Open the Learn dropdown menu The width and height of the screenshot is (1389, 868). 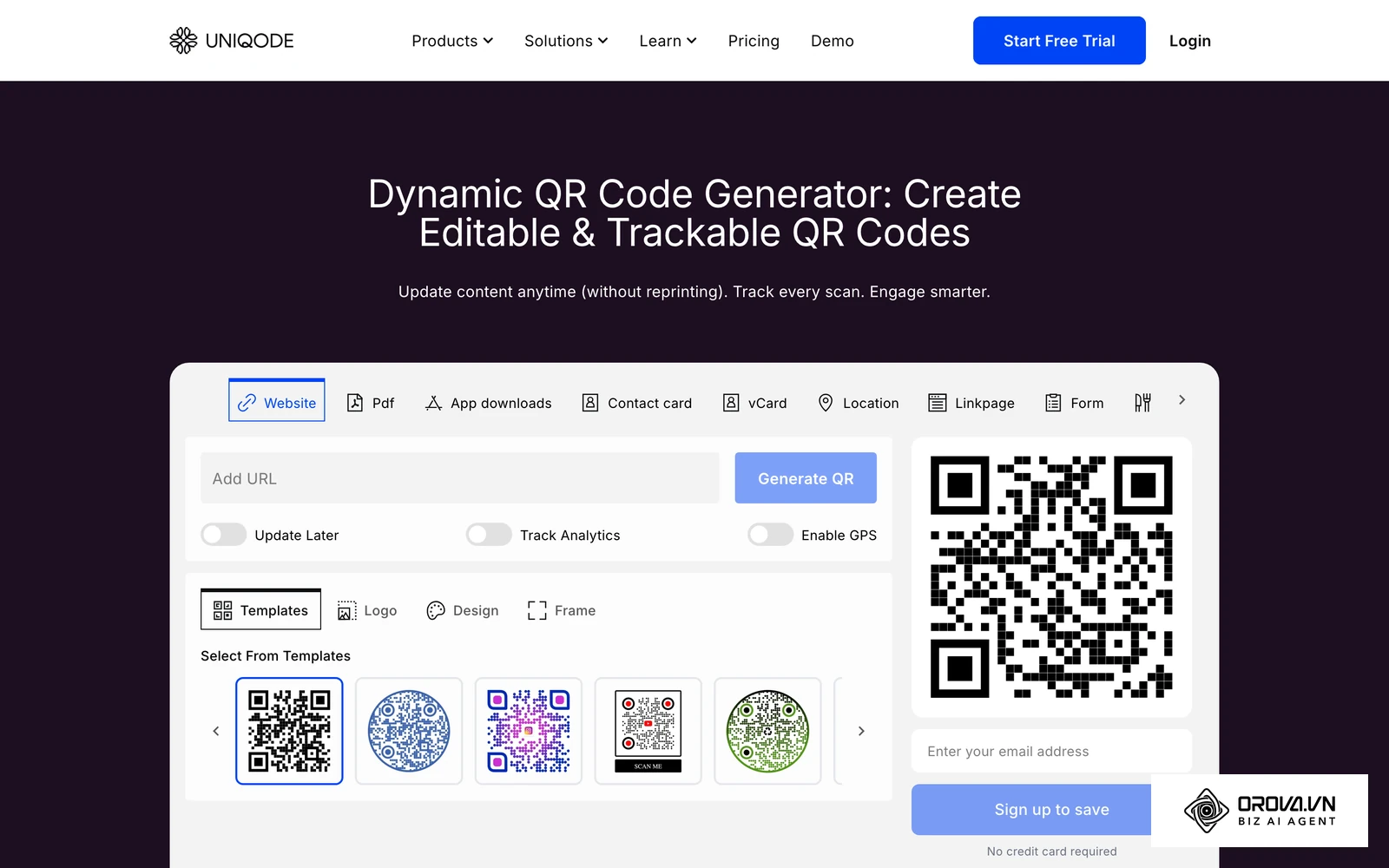pyautogui.click(x=668, y=41)
